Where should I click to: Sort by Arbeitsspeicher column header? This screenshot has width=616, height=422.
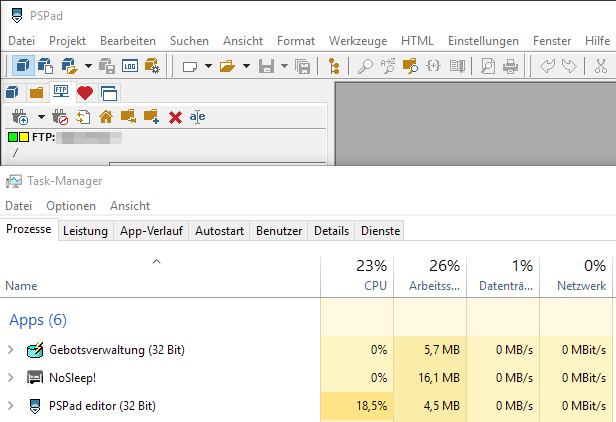point(430,276)
